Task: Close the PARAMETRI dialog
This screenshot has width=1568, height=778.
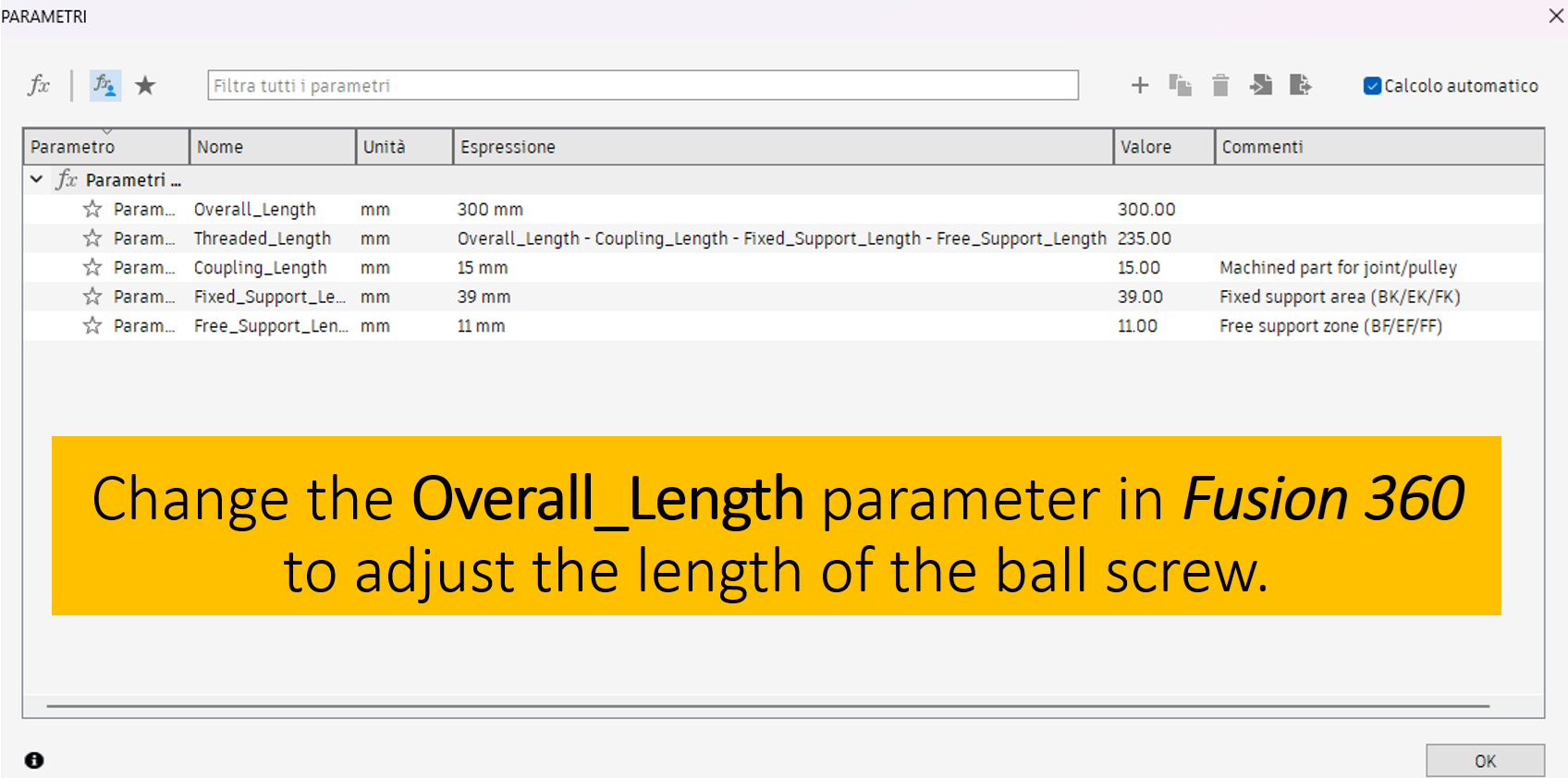Action: (x=1556, y=16)
